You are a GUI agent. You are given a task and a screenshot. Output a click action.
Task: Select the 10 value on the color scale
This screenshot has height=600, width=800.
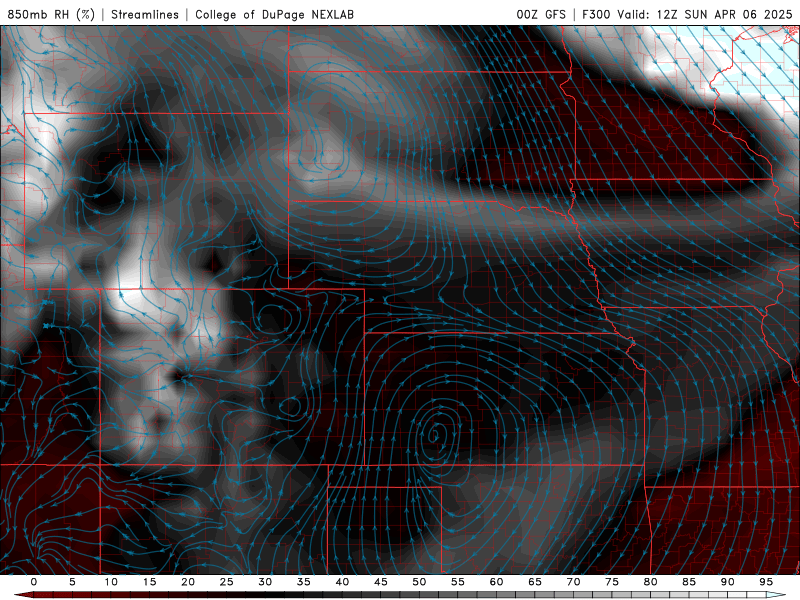(111, 582)
